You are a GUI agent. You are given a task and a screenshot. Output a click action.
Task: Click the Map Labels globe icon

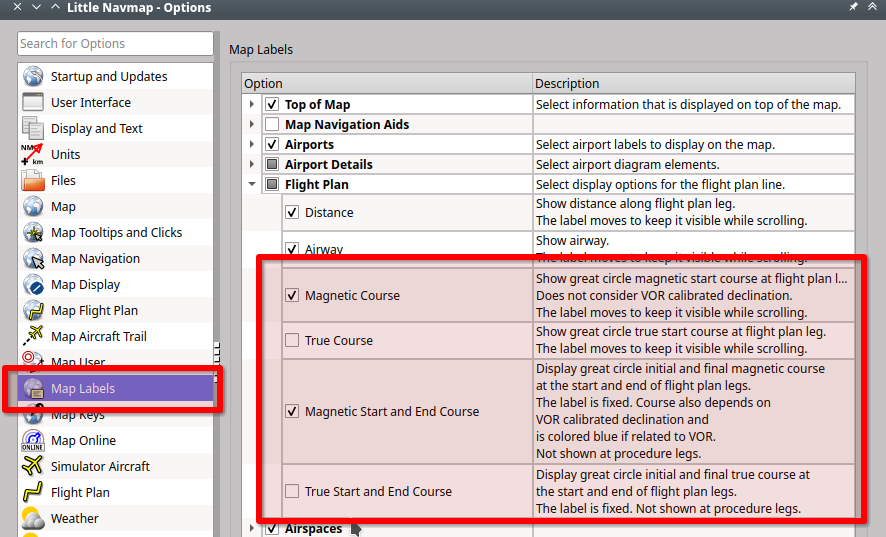pos(33,388)
